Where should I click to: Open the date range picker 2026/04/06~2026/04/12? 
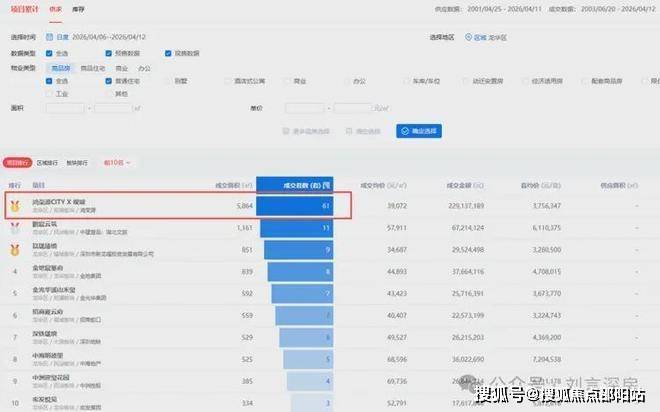(x=112, y=37)
